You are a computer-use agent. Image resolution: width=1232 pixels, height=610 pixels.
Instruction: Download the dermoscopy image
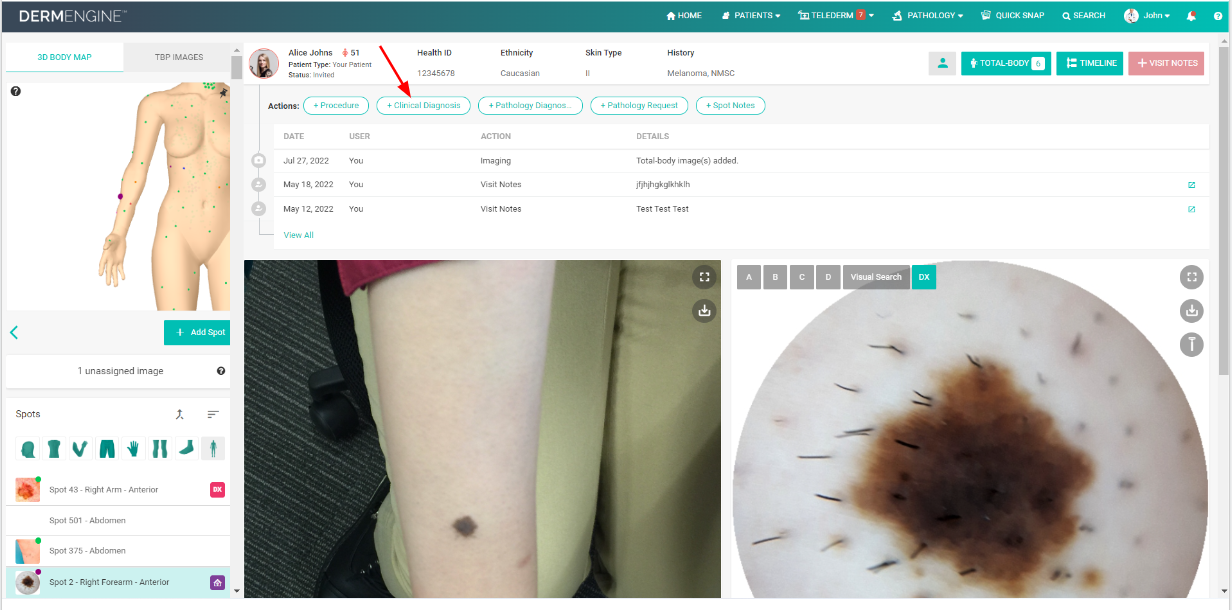pyautogui.click(x=1191, y=311)
